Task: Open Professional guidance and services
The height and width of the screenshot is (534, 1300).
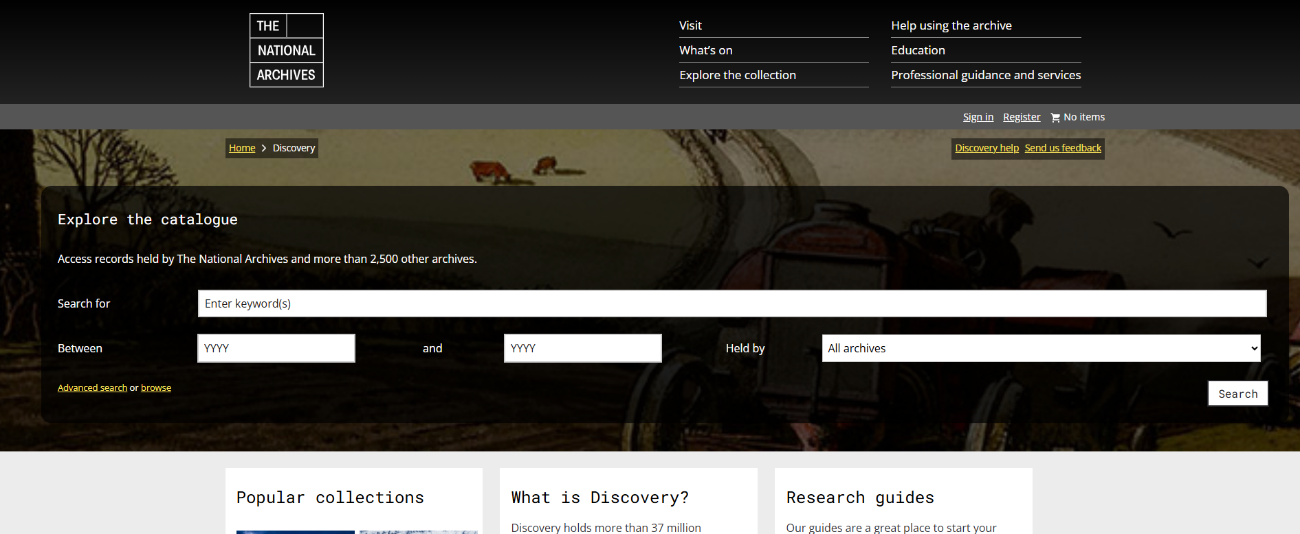Action: click(x=986, y=75)
